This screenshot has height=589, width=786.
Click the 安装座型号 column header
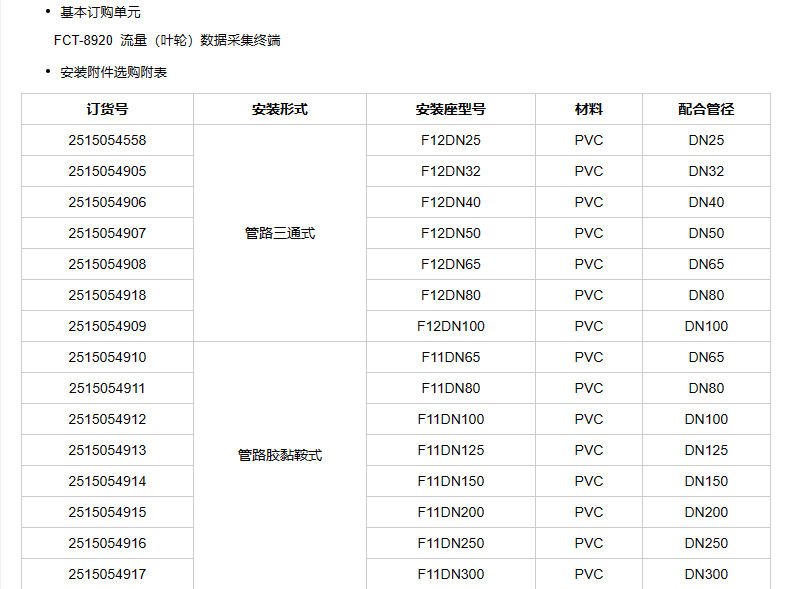click(x=450, y=109)
